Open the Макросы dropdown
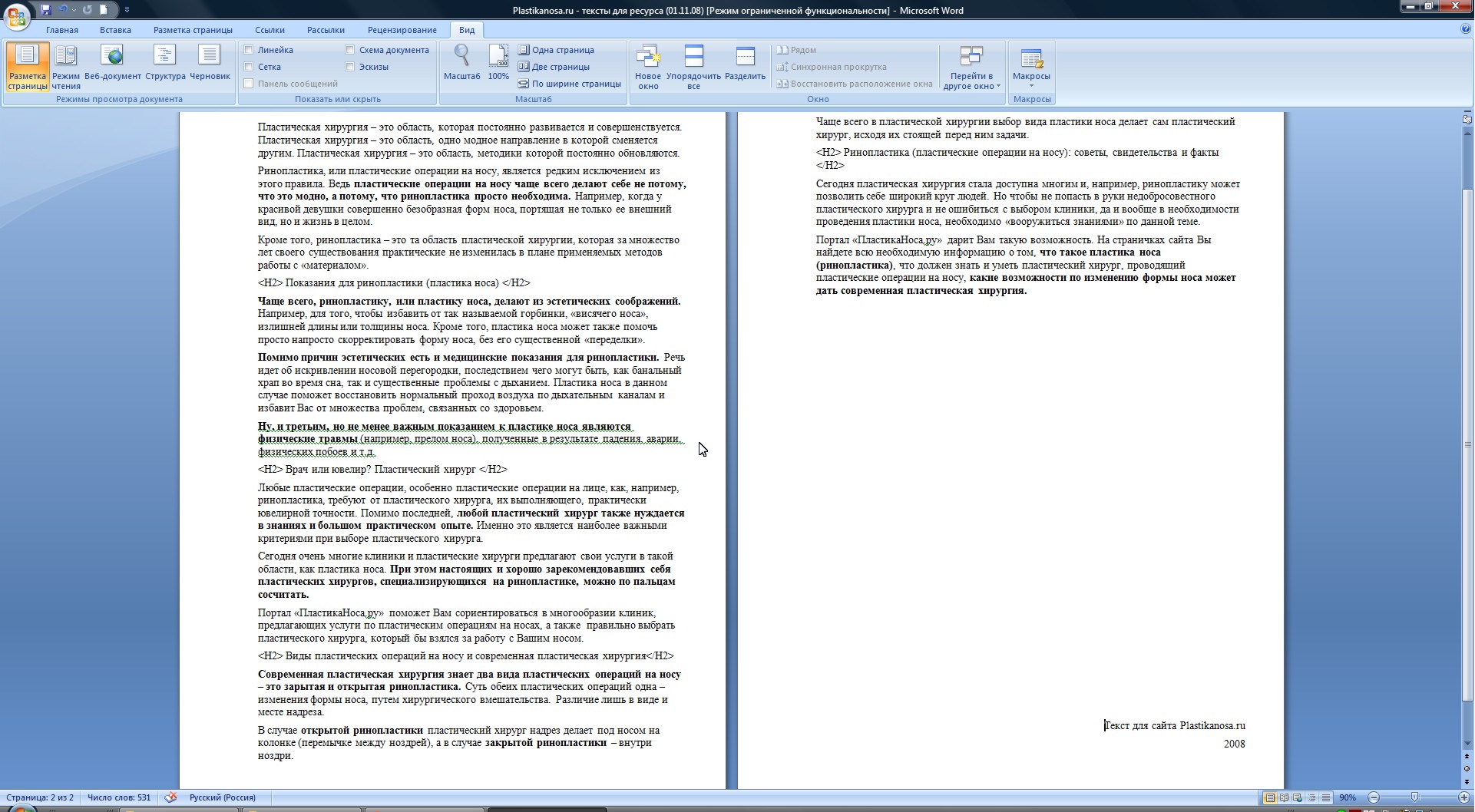The width and height of the screenshot is (1475, 812). point(1031,67)
